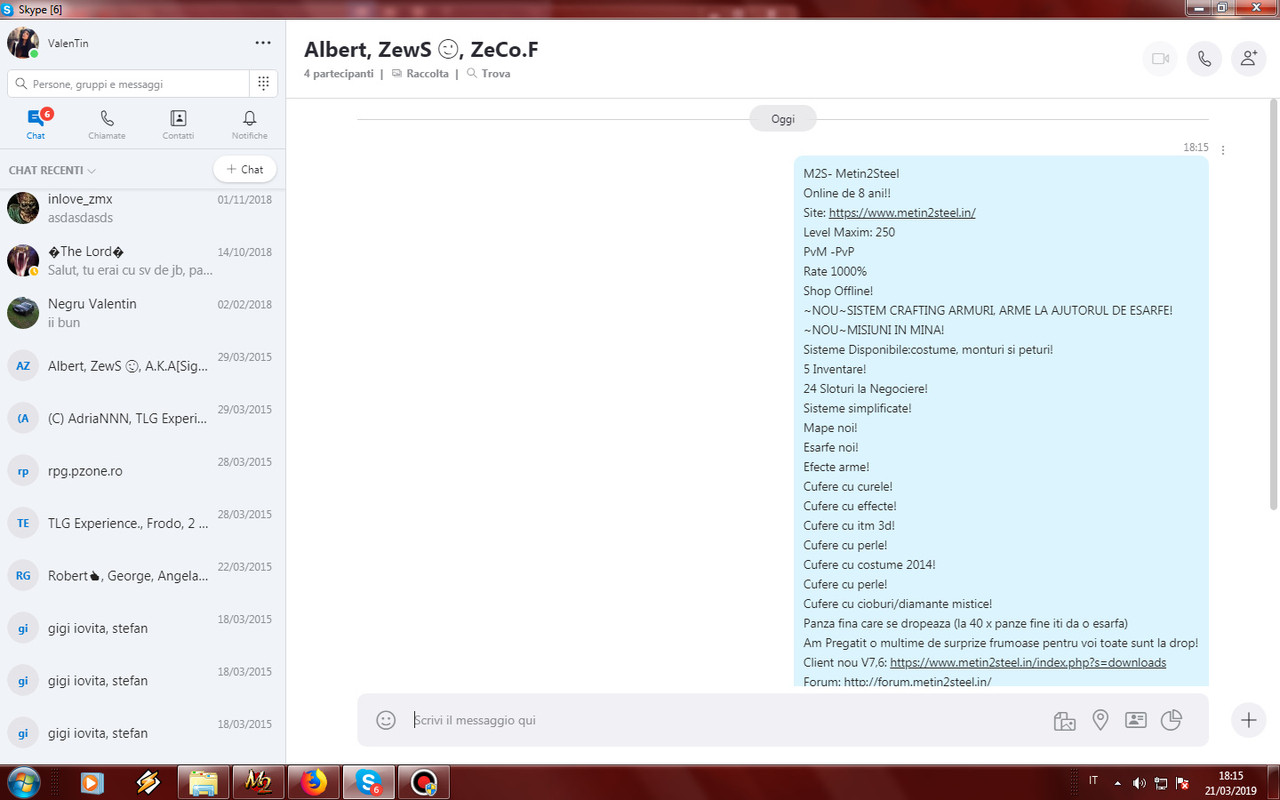Open Robert, George, Angela conversation

(x=143, y=576)
